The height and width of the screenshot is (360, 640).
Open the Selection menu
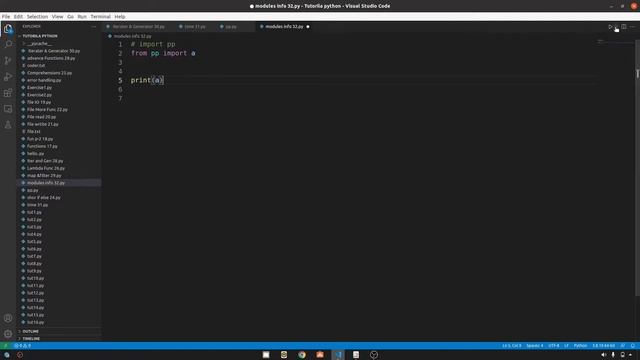[37, 17]
